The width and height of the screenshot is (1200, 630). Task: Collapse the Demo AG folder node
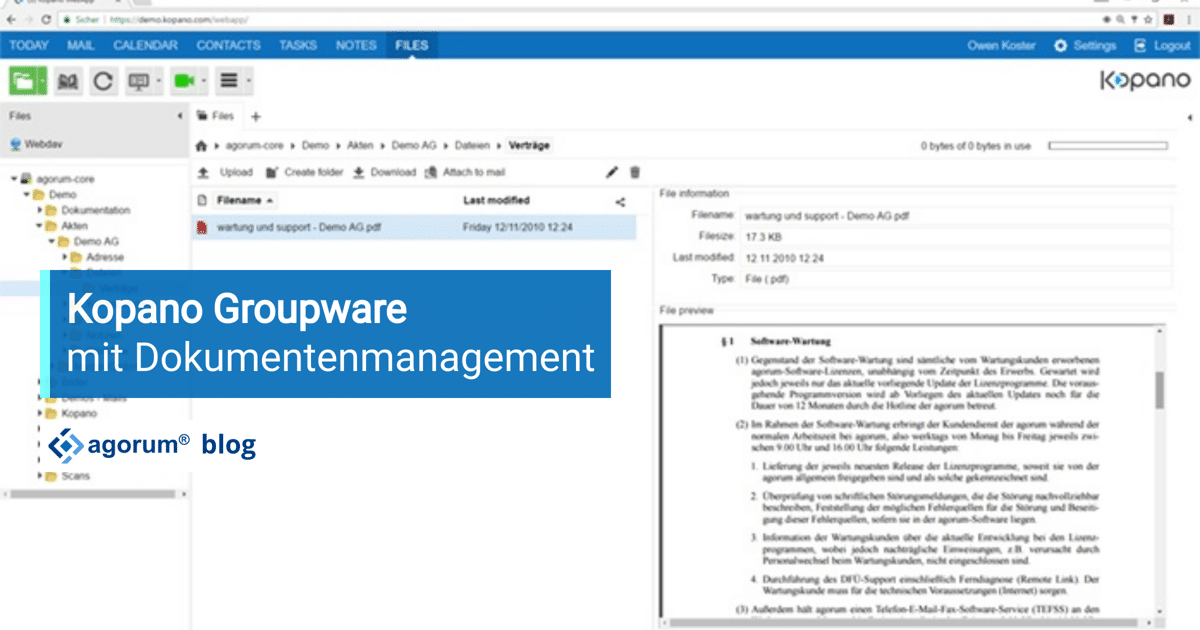coord(51,242)
